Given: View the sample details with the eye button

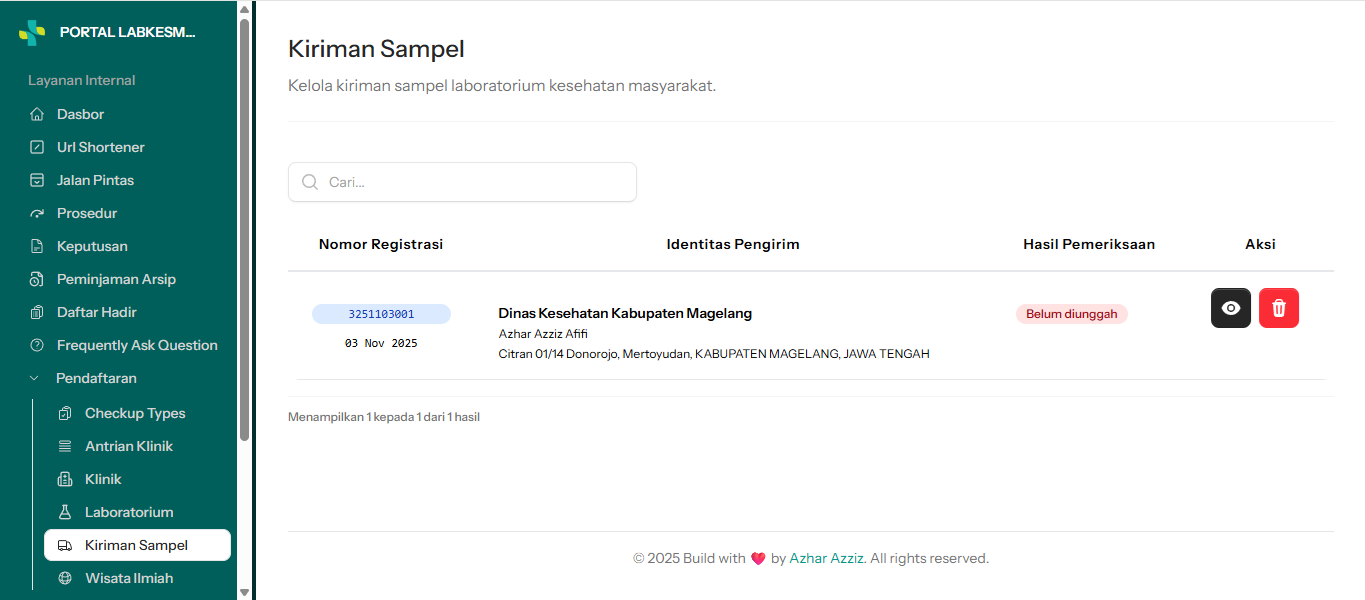Looking at the screenshot, I should click(x=1231, y=308).
